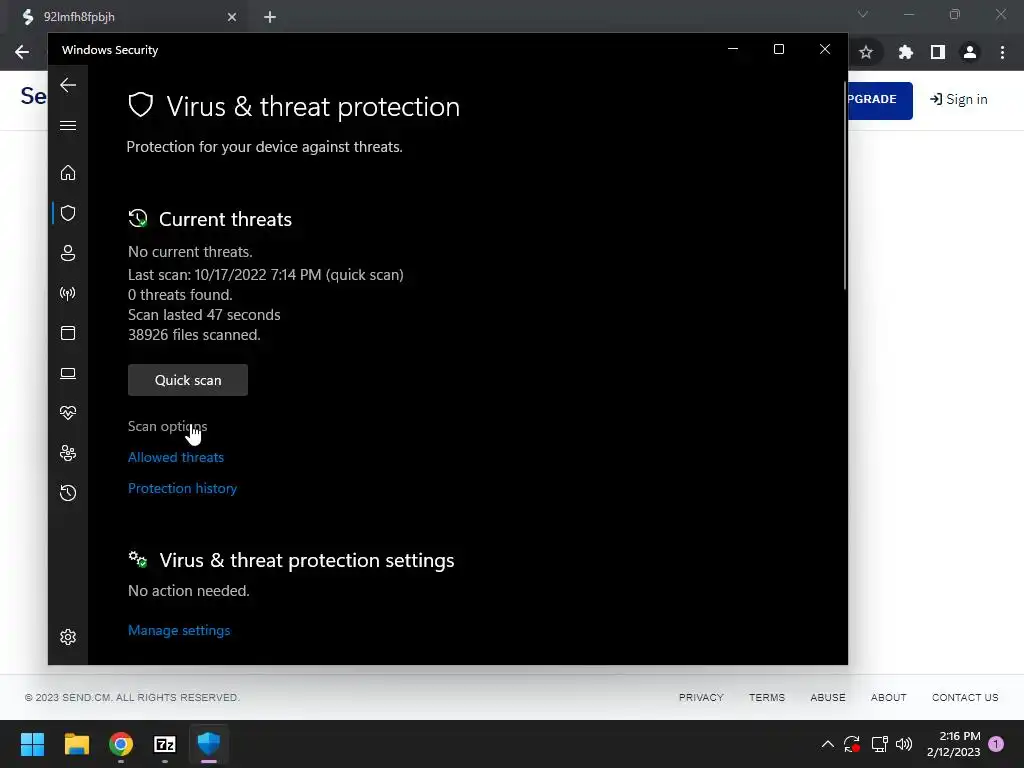Image resolution: width=1024 pixels, height=768 pixels.
Task: Open Scan options link
Action: tap(167, 426)
